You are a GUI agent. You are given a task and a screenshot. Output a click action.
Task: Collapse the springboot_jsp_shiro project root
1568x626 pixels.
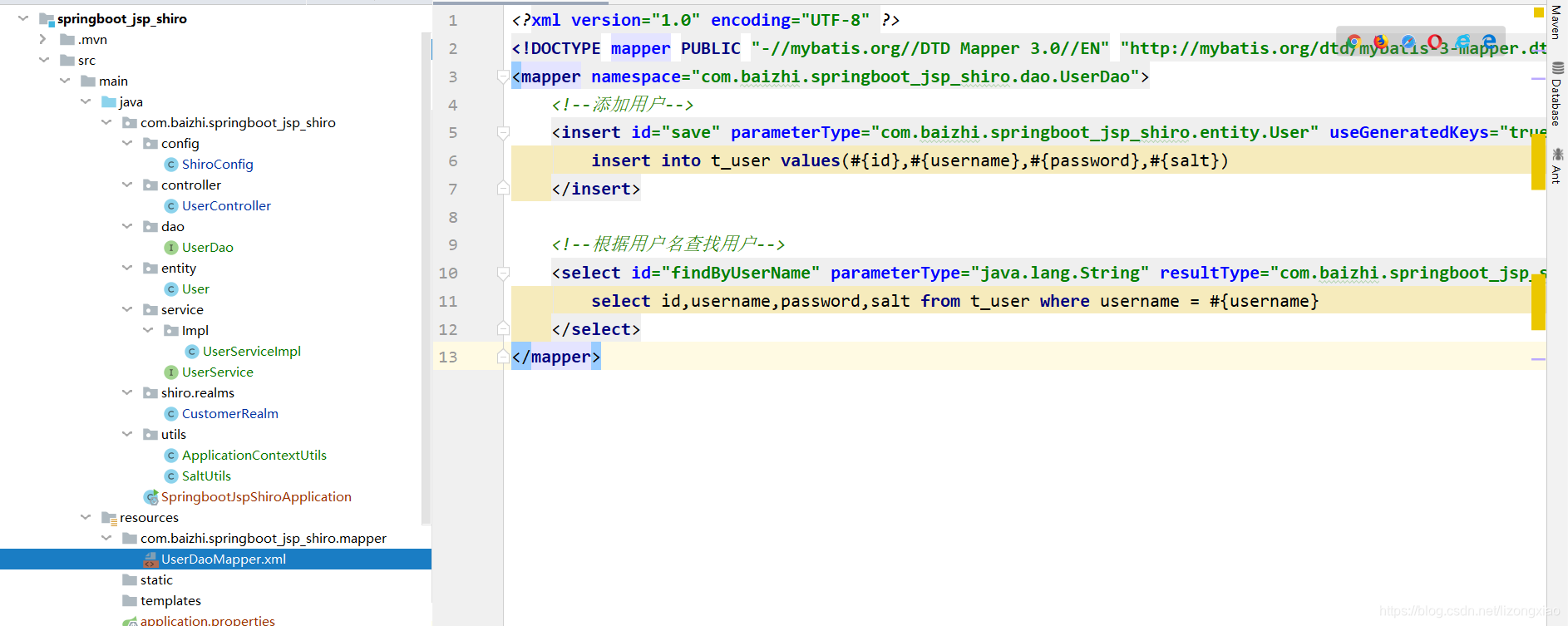coord(22,18)
